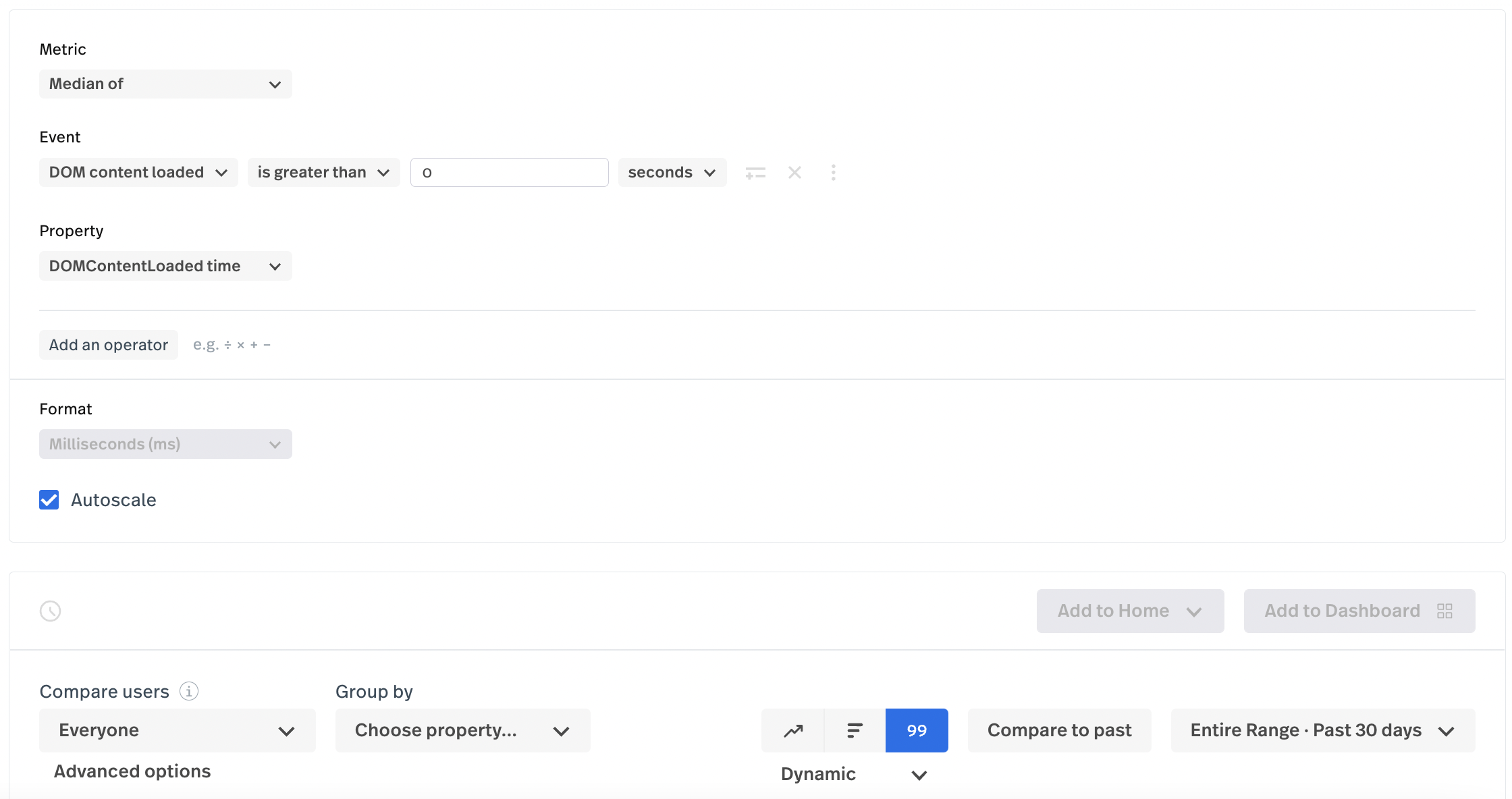Click the Add to Dashboard button
1512x799 pixels.
(x=1359, y=611)
